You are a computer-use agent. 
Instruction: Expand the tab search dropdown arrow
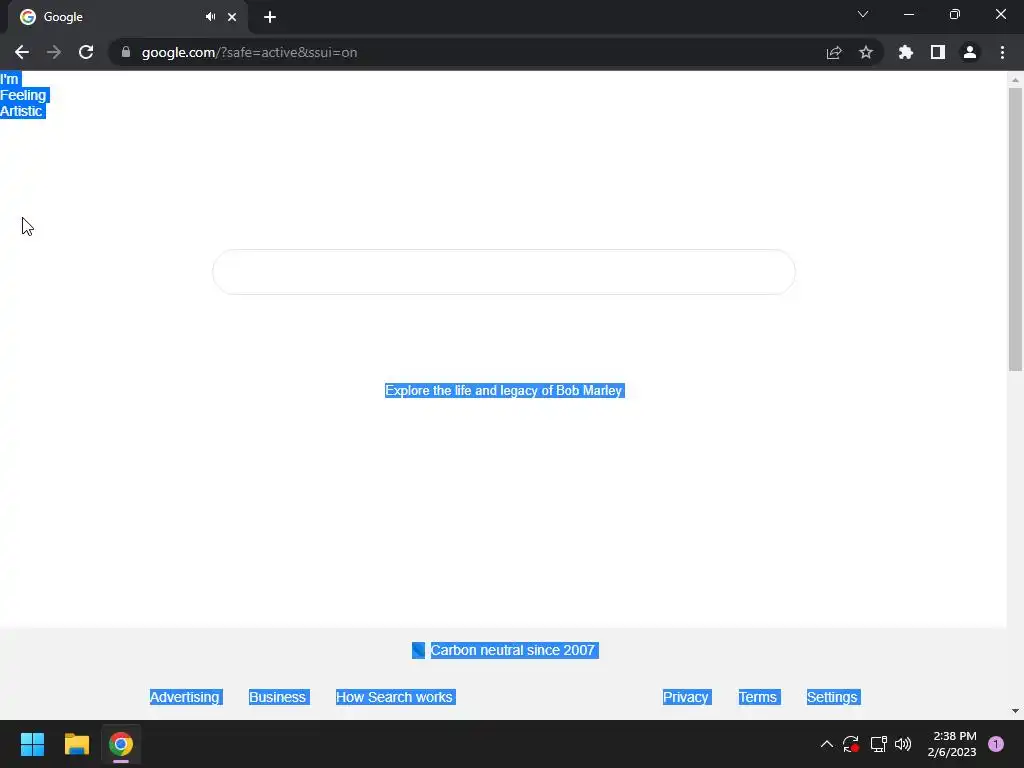[x=863, y=14]
